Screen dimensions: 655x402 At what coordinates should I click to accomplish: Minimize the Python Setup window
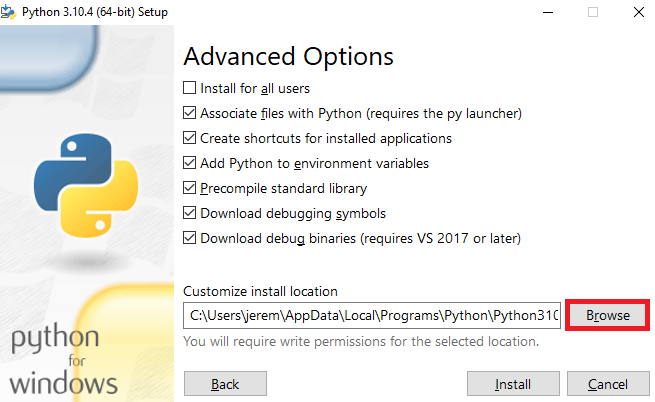coord(548,12)
